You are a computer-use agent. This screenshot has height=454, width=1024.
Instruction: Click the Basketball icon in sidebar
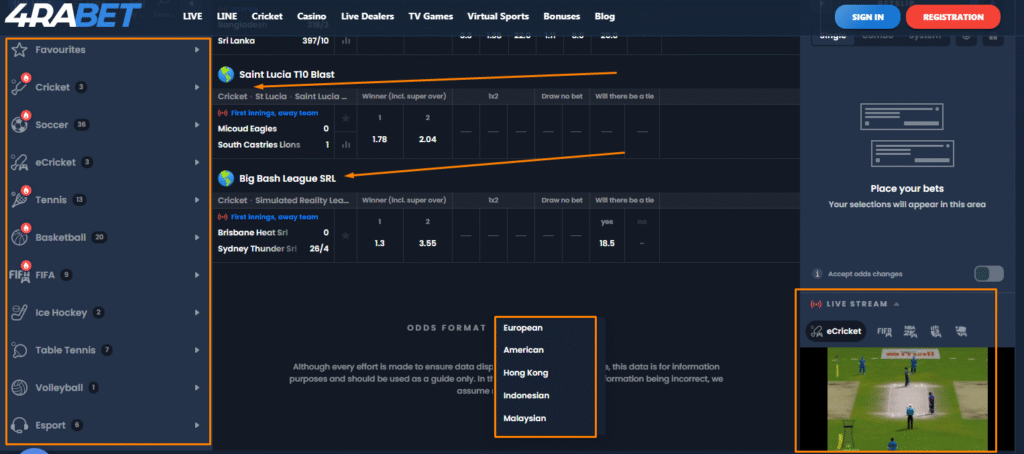[x=19, y=237]
